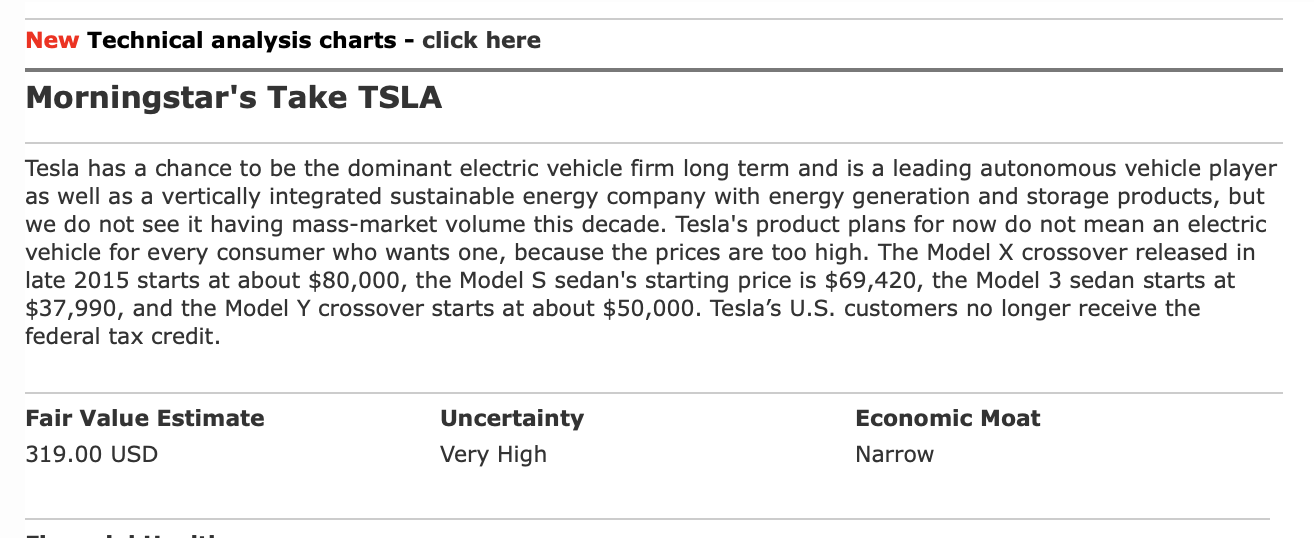This screenshot has width=1314, height=538.
Task: Click the "319.00 USD" fair value figure
Action: [91, 455]
